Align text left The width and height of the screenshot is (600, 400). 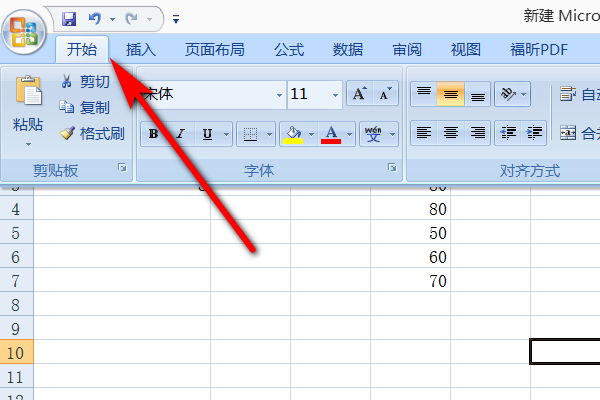click(424, 133)
